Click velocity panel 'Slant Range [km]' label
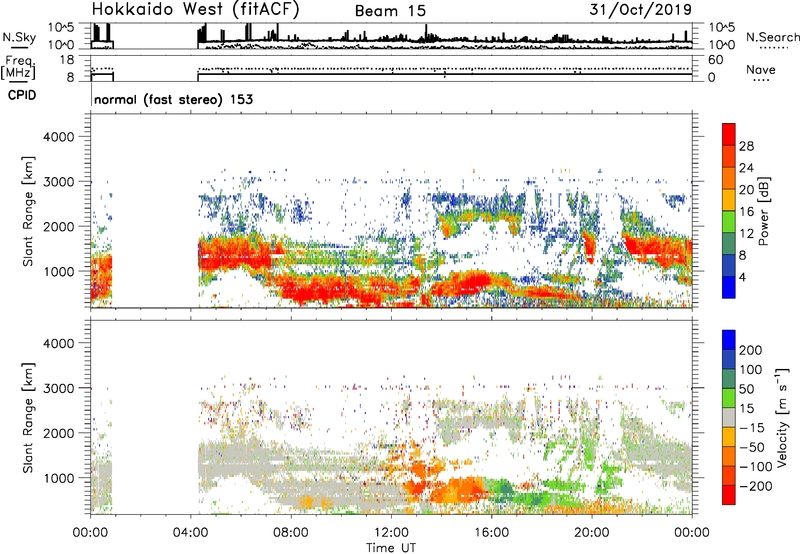This screenshot has height=554, width=800. coord(28,417)
